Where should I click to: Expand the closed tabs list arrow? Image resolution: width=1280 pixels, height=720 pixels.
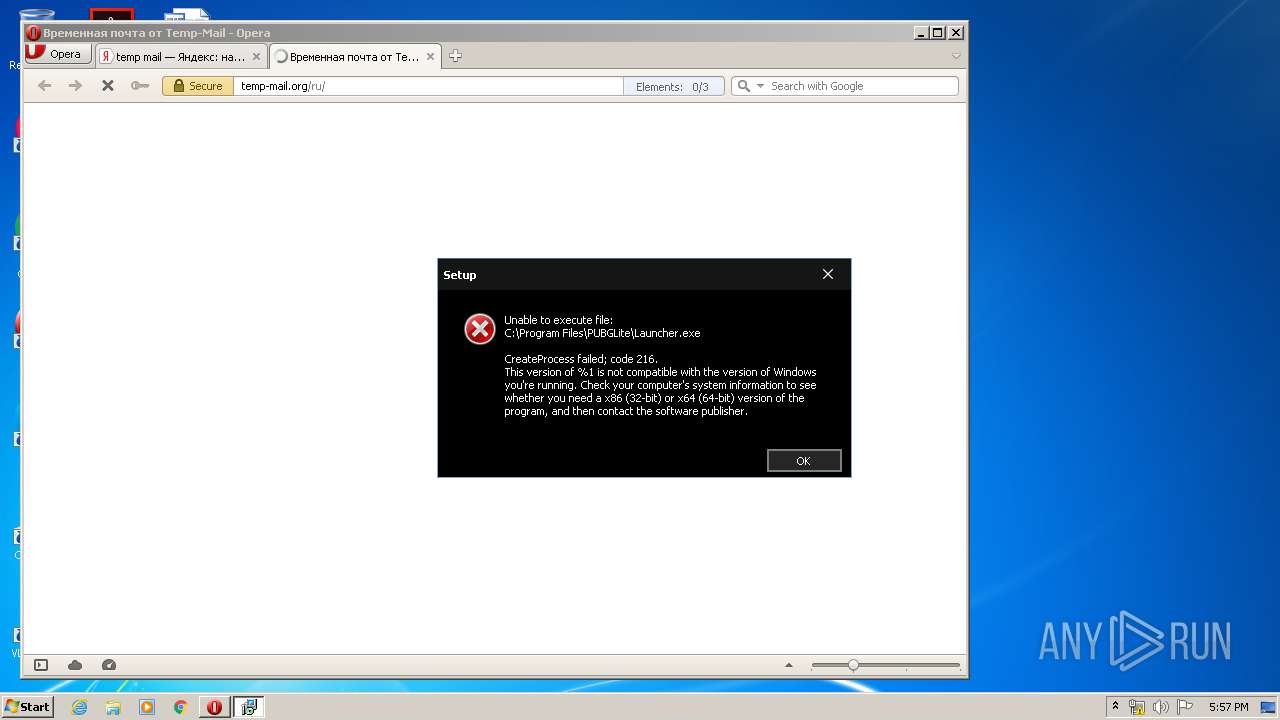956,56
